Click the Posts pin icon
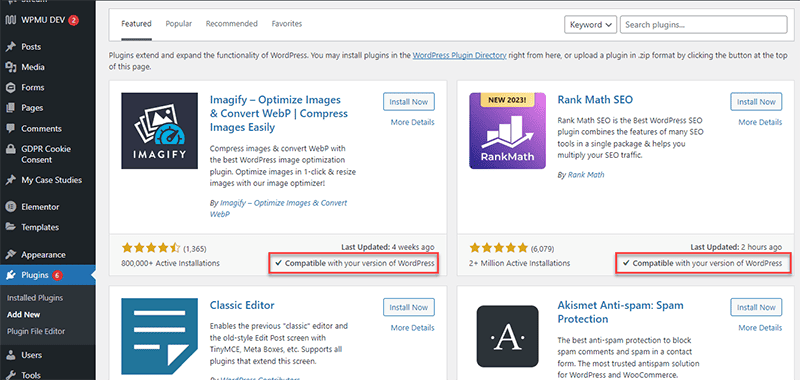800x380 pixels. tap(10, 47)
